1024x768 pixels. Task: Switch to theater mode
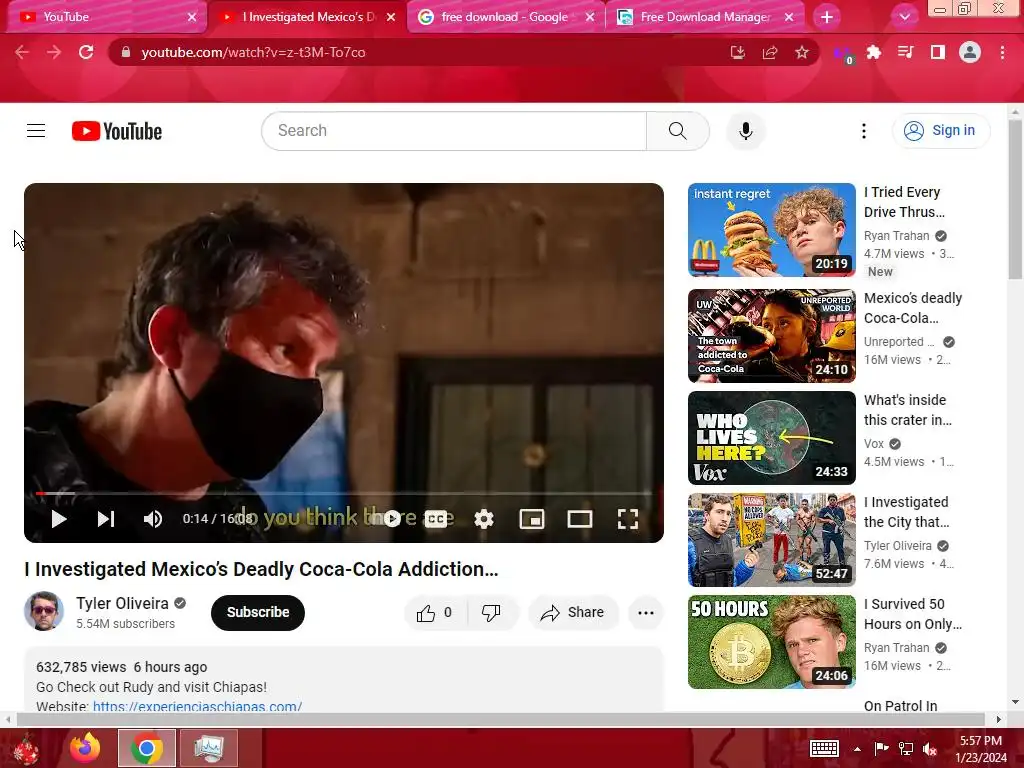580,519
